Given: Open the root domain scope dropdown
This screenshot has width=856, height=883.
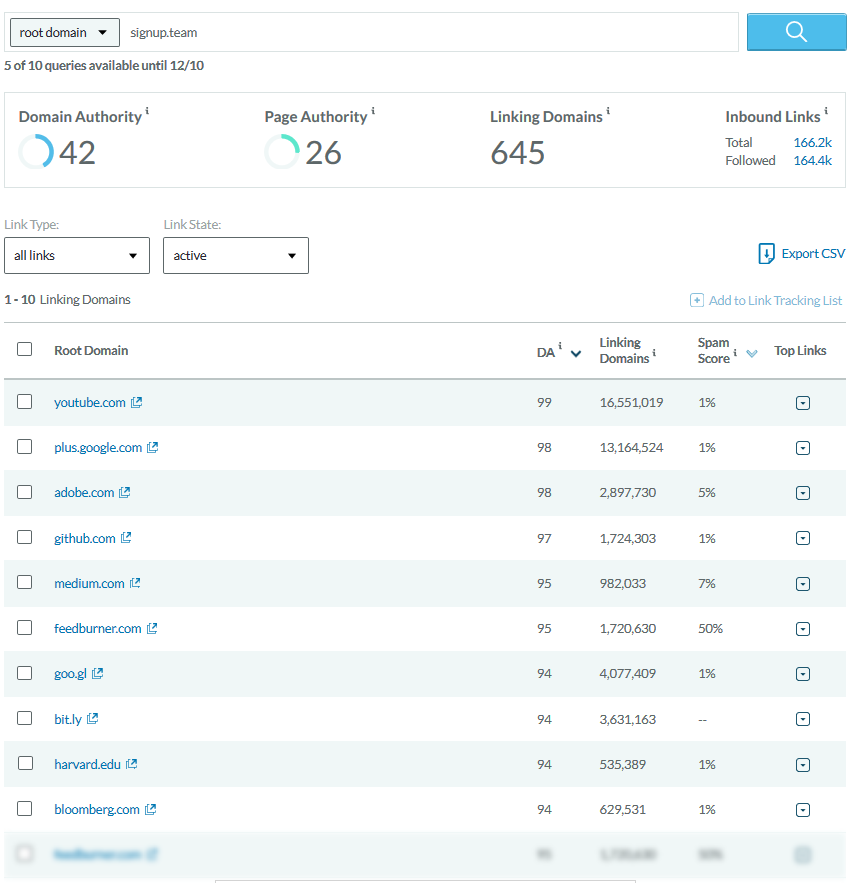Looking at the screenshot, I should 65,32.
